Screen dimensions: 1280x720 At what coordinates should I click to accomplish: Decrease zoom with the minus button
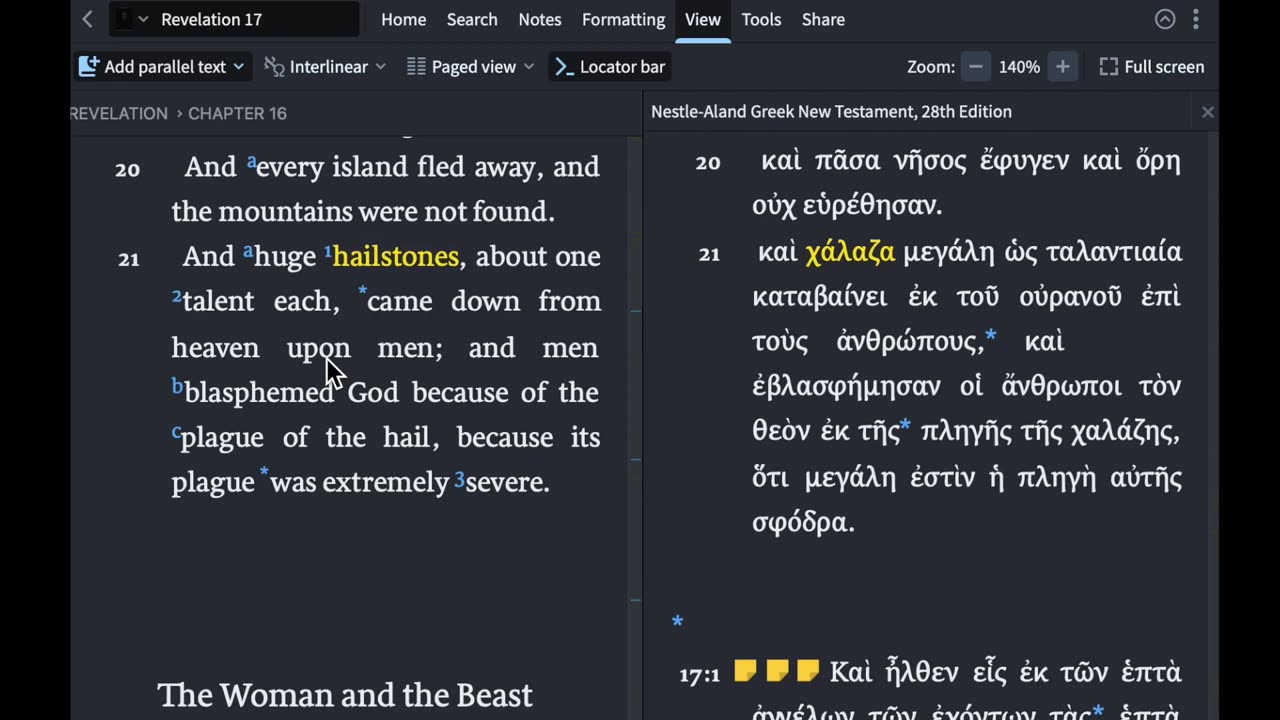pos(976,67)
